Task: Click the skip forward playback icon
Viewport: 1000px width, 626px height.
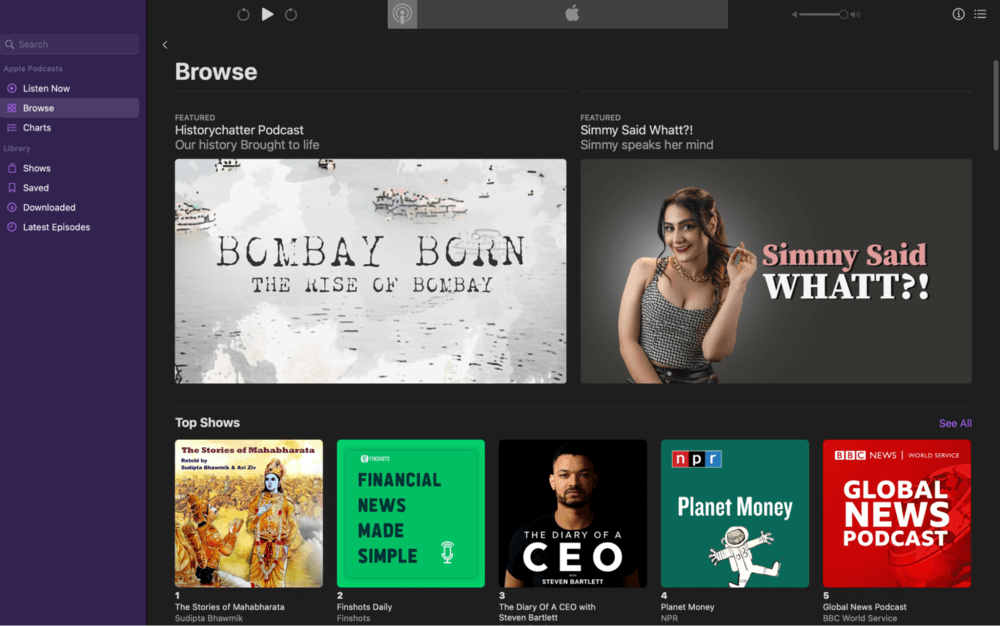Action: [x=291, y=14]
